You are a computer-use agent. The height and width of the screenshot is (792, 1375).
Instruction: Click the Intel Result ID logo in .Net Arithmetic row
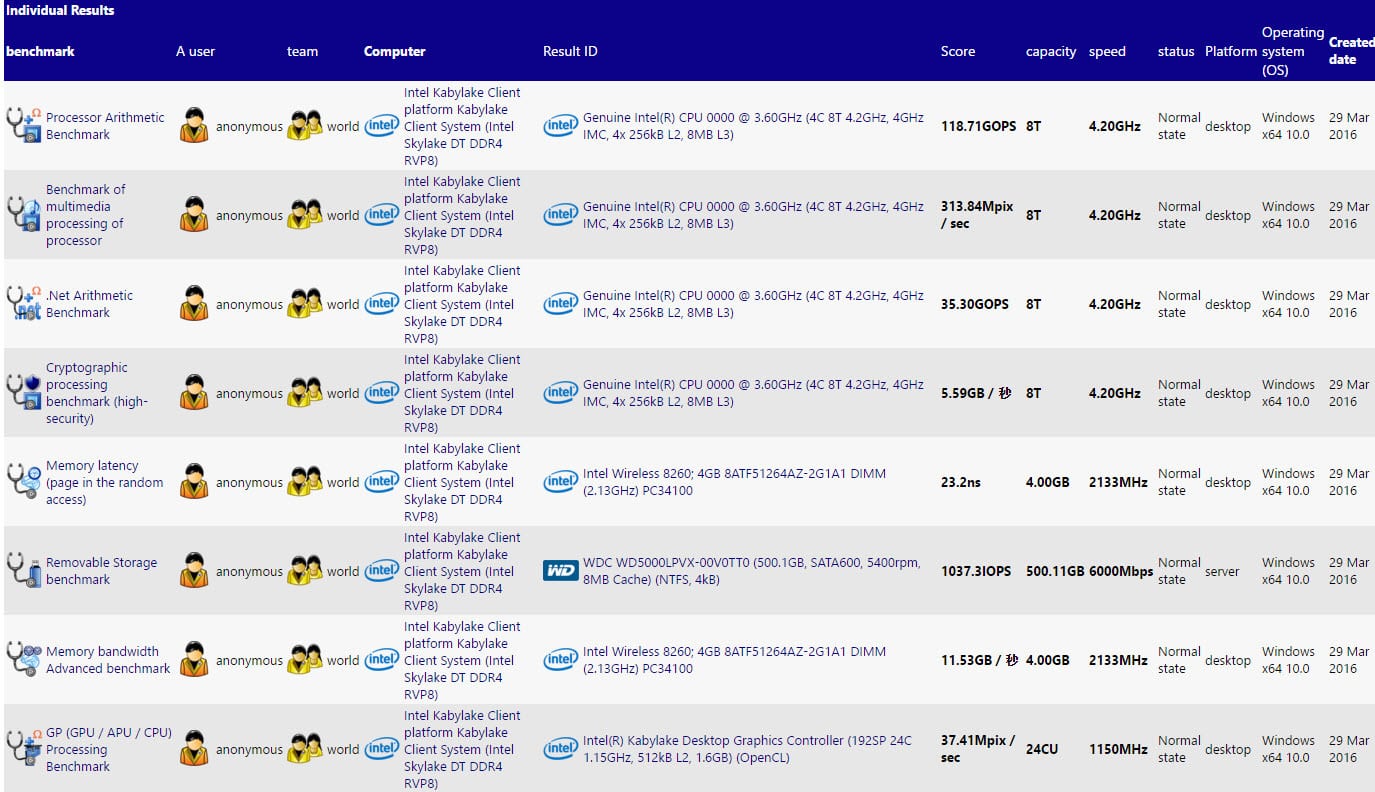click(560, 304)
